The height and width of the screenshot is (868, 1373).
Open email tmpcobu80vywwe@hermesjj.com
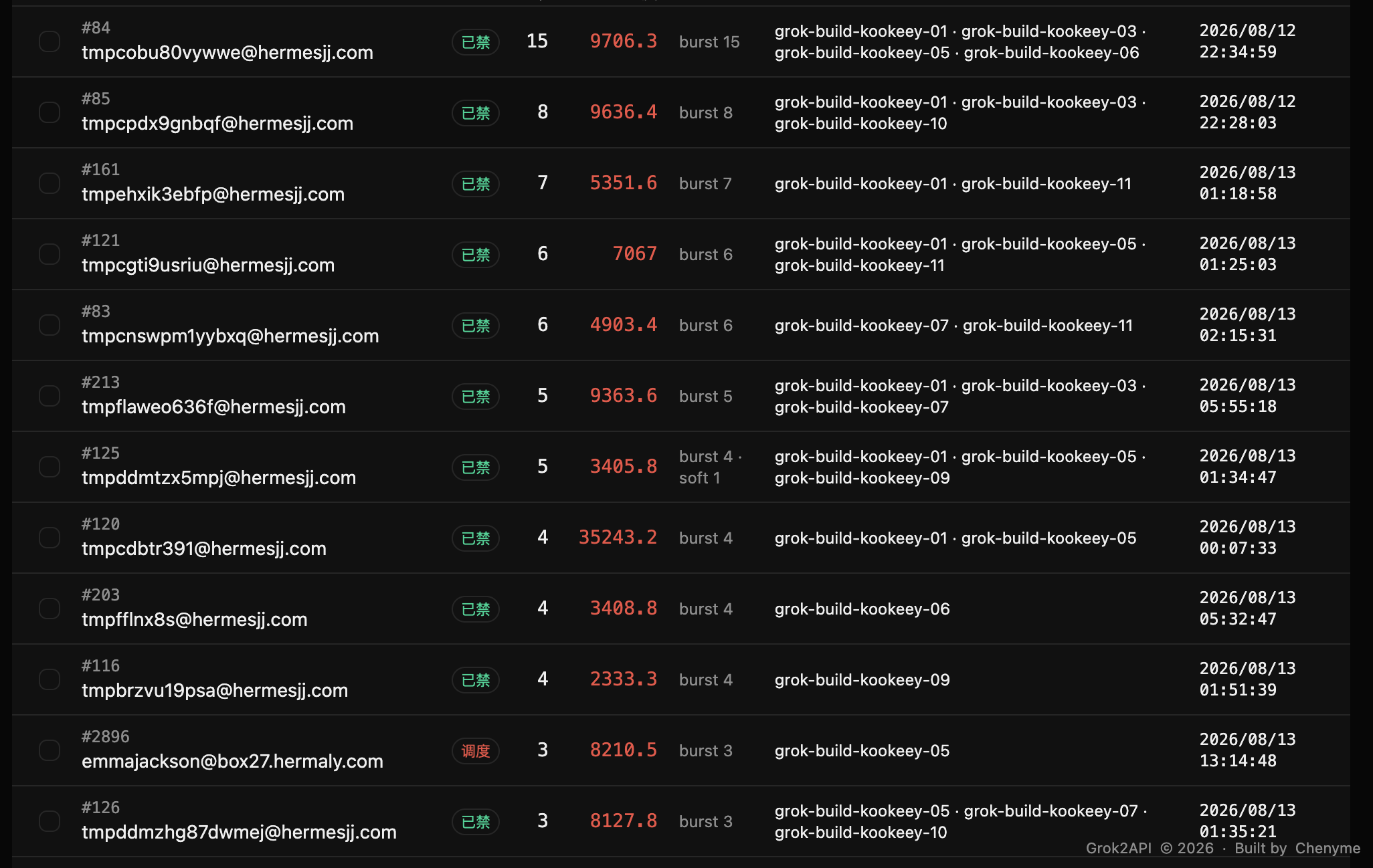tap(227, 52)
